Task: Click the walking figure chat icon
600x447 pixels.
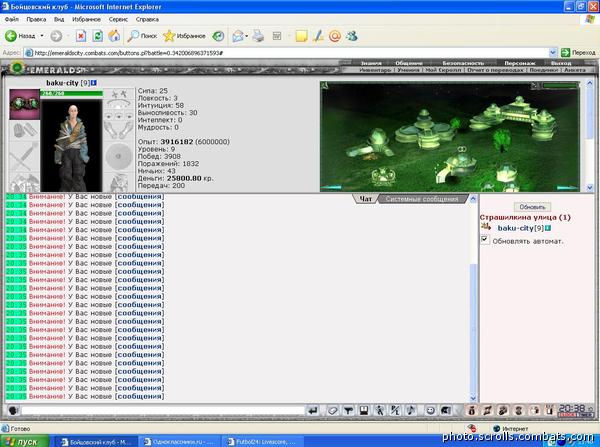Action: tap(379, 411)
